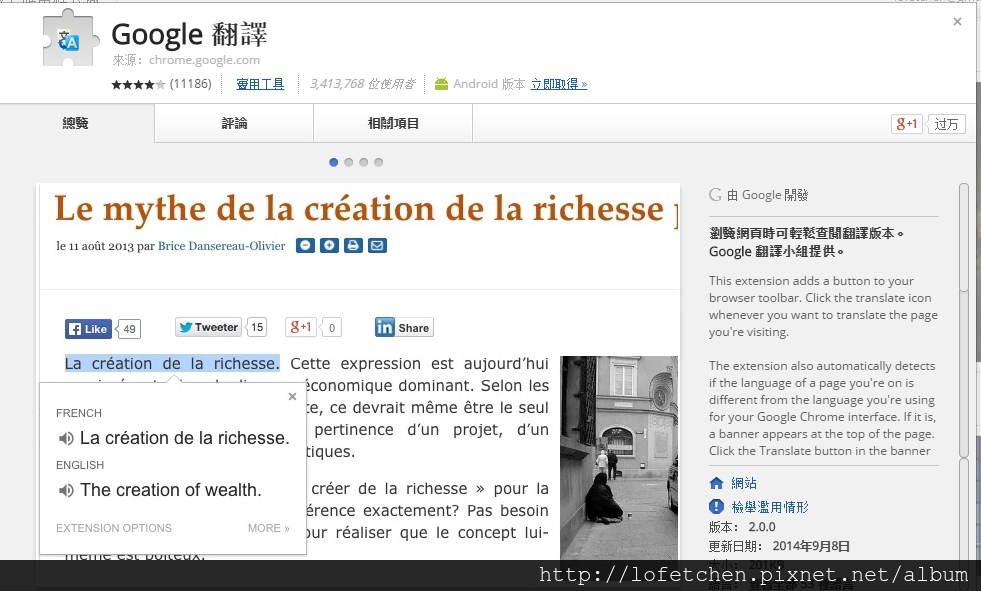Screen dimensions: 981x591
Task: Select the first screenshot carousel dot
Action: pyautogui.click(x=333, y=163)
